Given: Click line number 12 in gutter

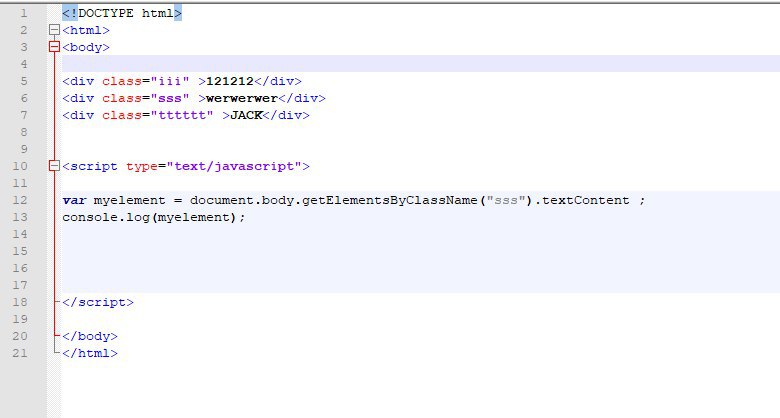Looking at the screenshot, I should pyautogui.click(x=20, y=200).
